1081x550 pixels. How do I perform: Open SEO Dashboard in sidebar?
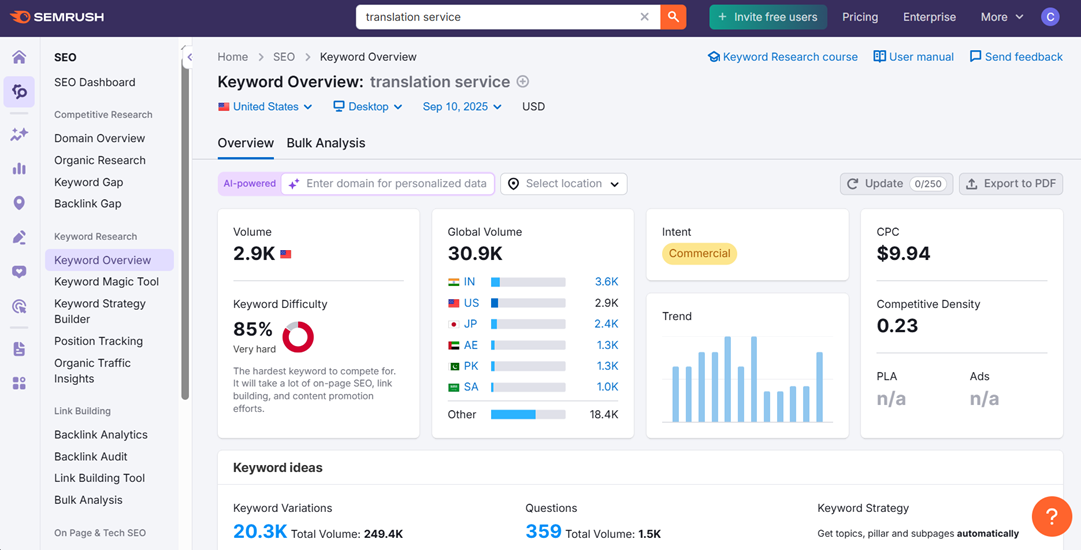click(95, 82)
